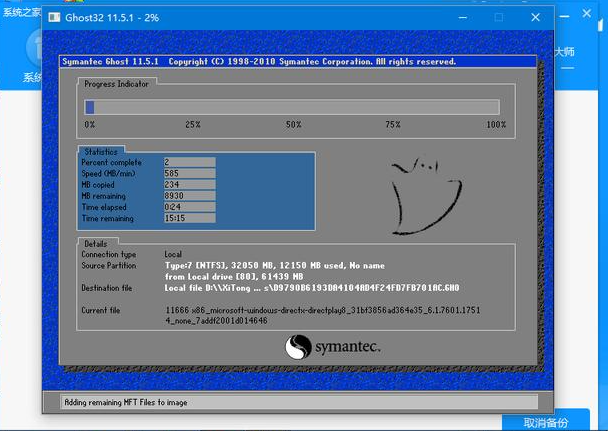Click the Ghost32 title bar app icon
The width and height of the screenshot is (608, 431).
tap(54, 18)
